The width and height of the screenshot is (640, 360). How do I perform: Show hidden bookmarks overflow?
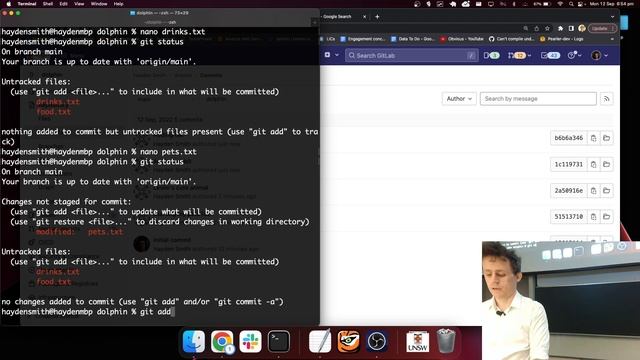point(612,39)
